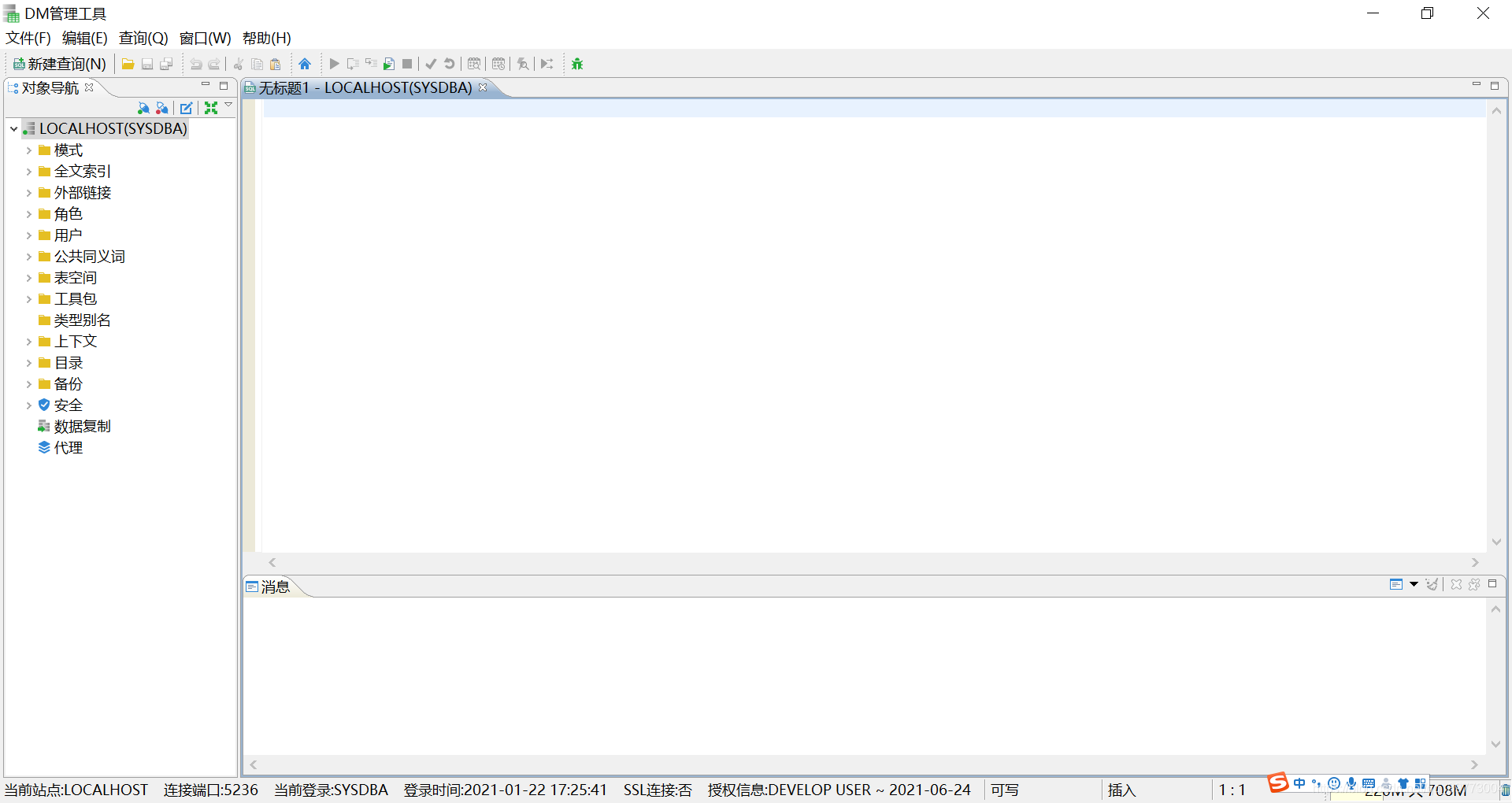This screenshot has height=803, width=1512.
Task: Click the green bug debug icon
Action: point(577,64)
